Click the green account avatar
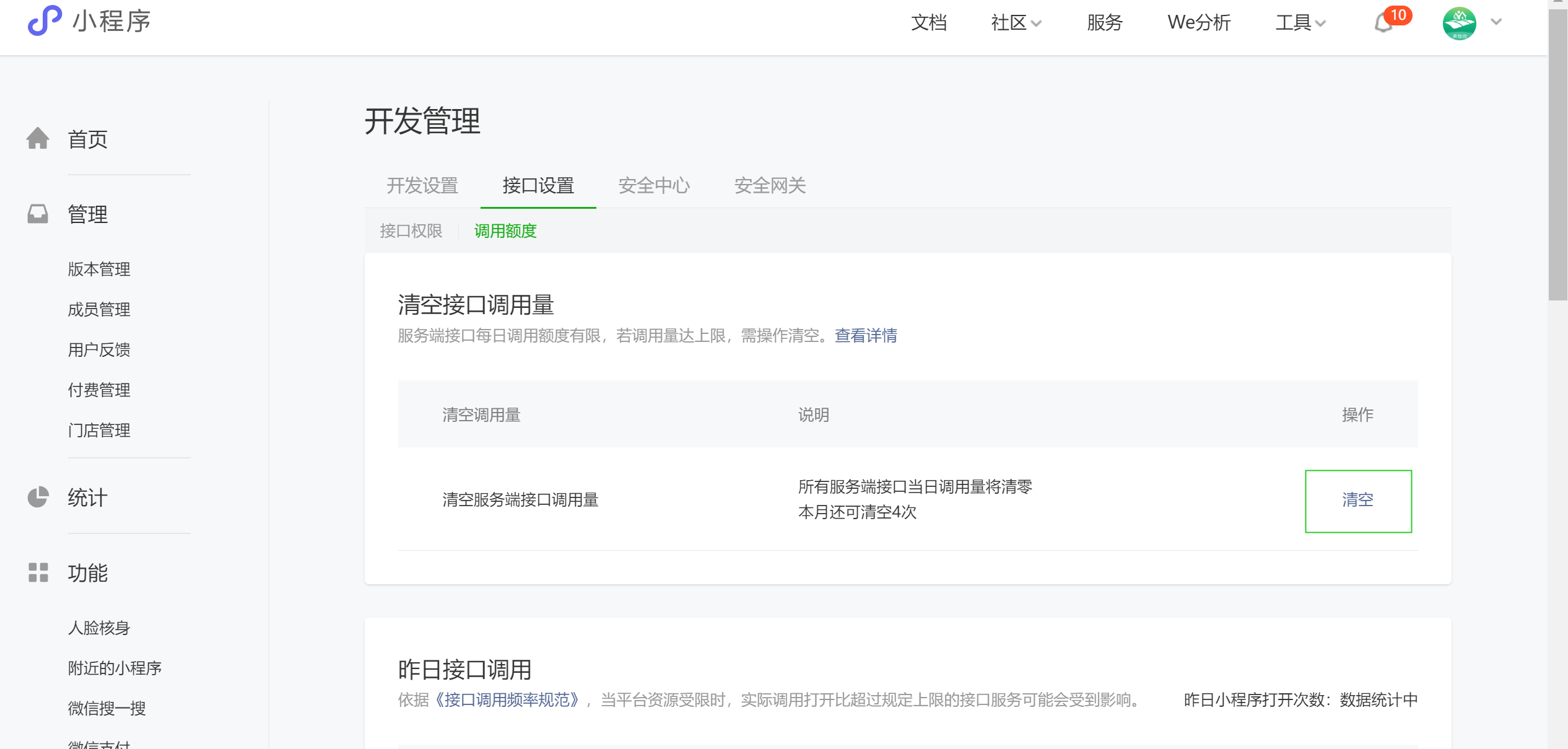 1459,23
